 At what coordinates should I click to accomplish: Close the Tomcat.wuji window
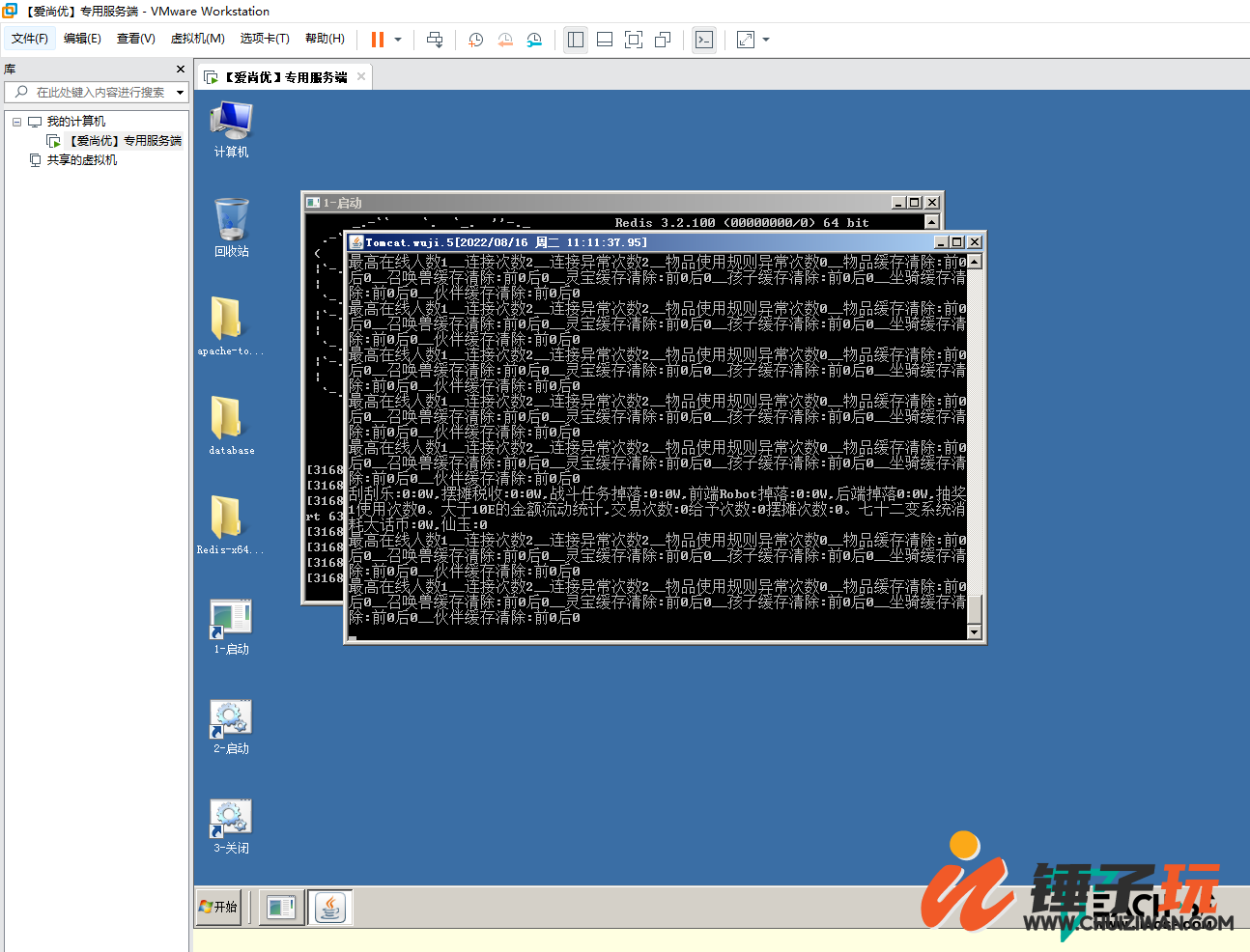975,242
